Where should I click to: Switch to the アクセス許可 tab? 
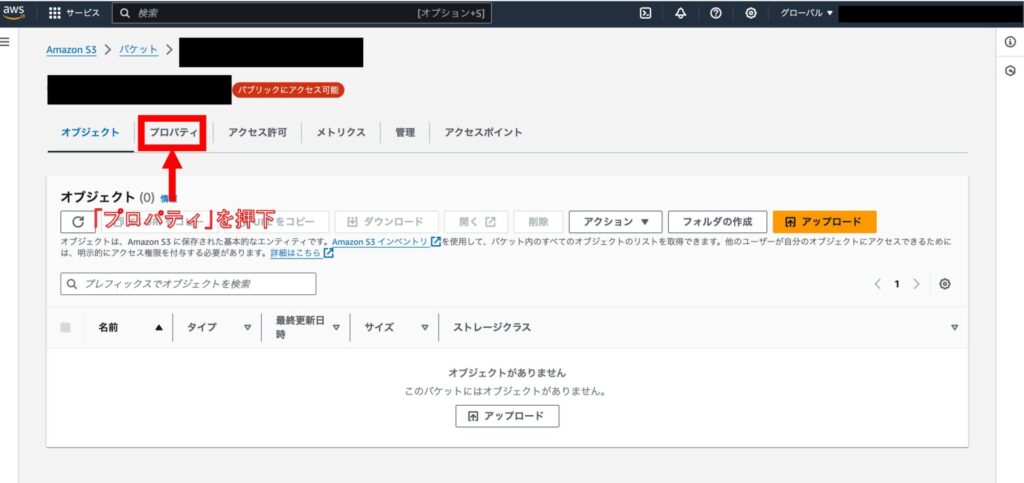[257, 132]
